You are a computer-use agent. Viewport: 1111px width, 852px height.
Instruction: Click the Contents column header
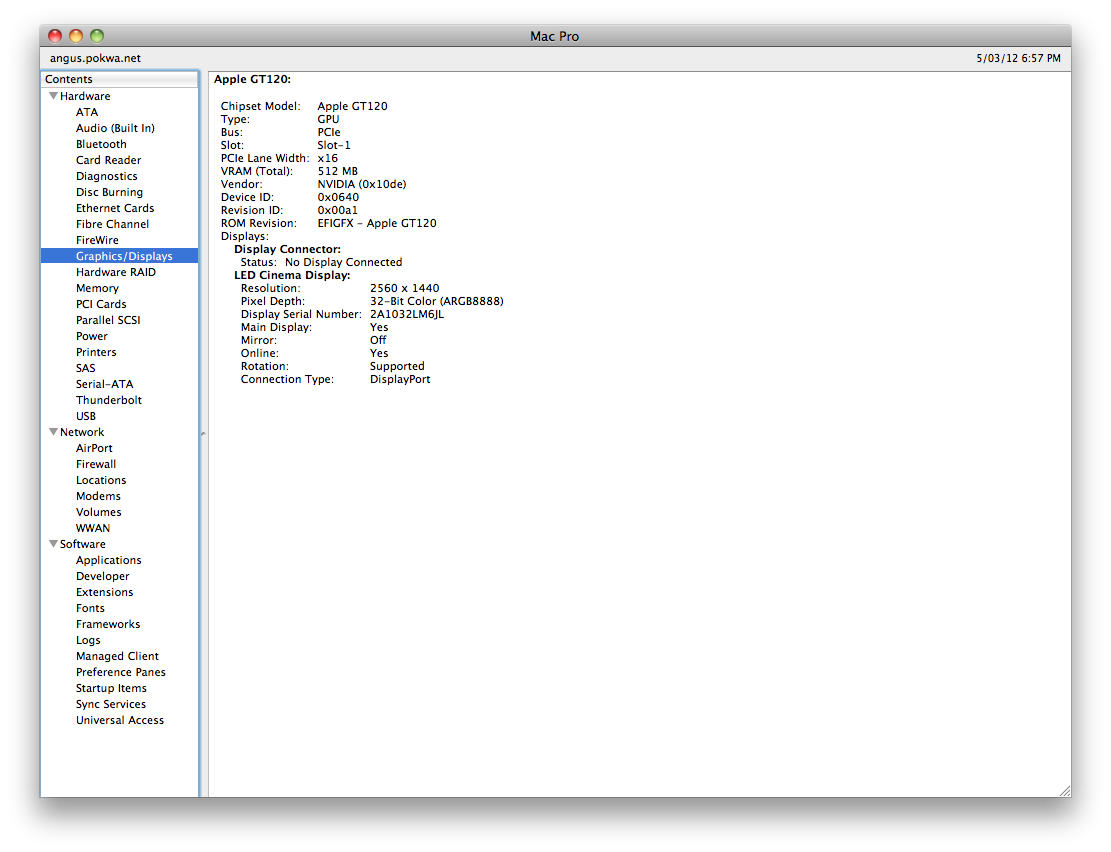[x=120, y=79]
